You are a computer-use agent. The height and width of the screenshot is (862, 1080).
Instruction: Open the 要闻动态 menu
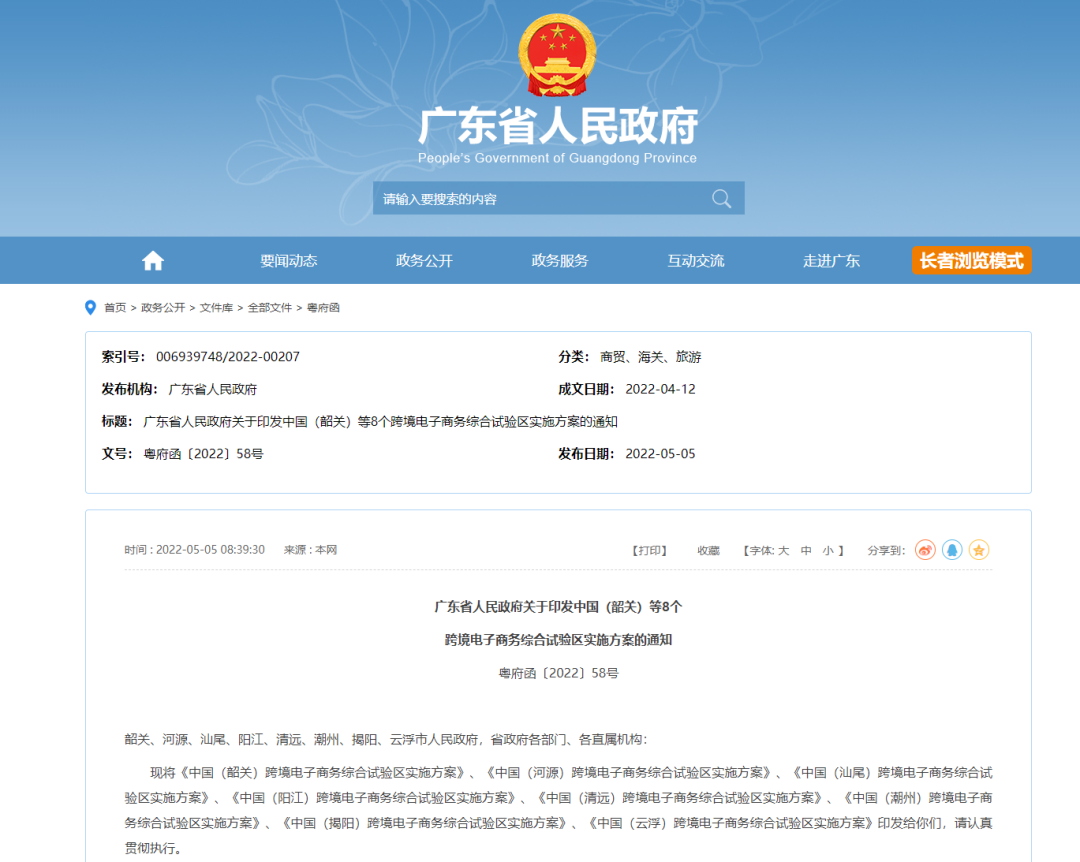click(289, 261)
